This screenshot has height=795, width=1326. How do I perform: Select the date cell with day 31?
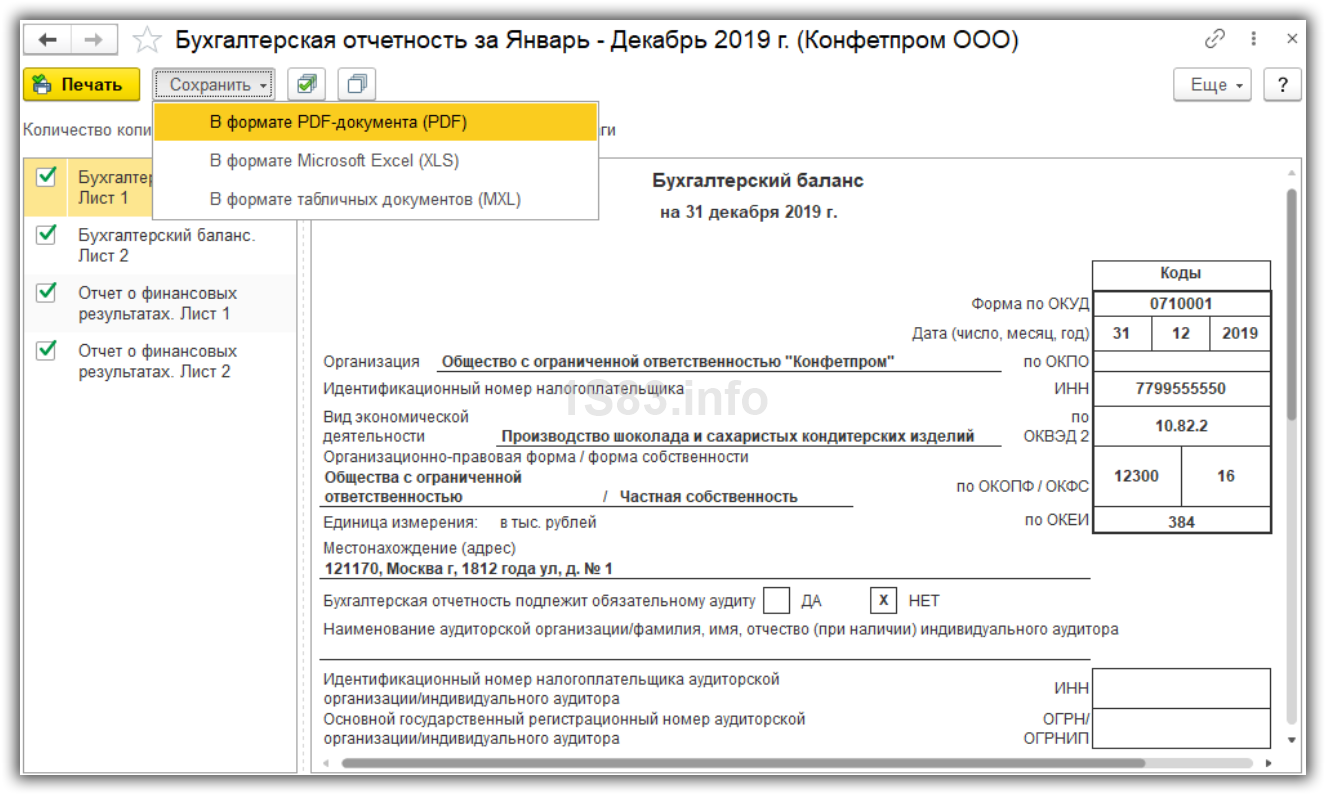point(1121,333)
